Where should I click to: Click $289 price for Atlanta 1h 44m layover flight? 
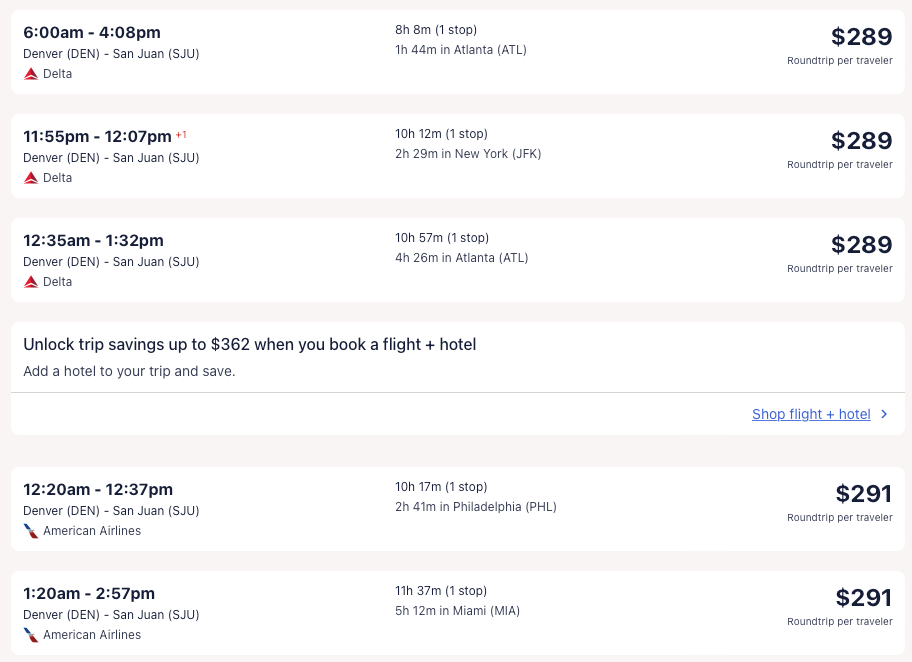[x=861, y=37]
